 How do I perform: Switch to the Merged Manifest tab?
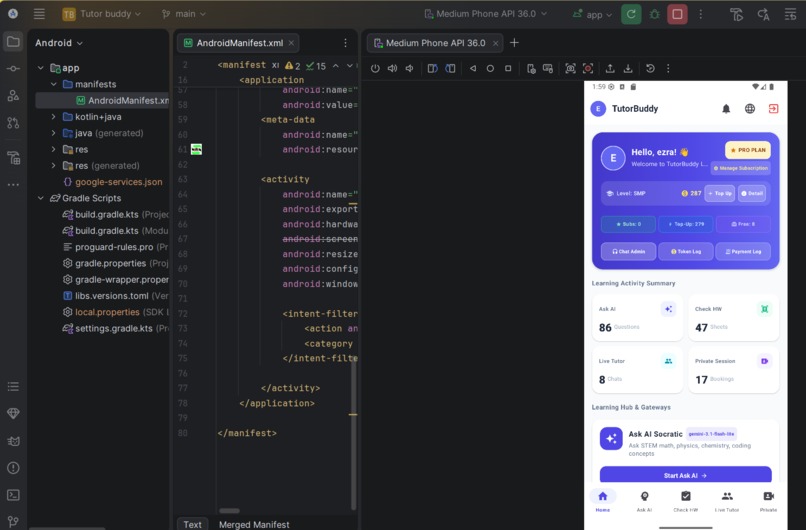click(254, 524)
